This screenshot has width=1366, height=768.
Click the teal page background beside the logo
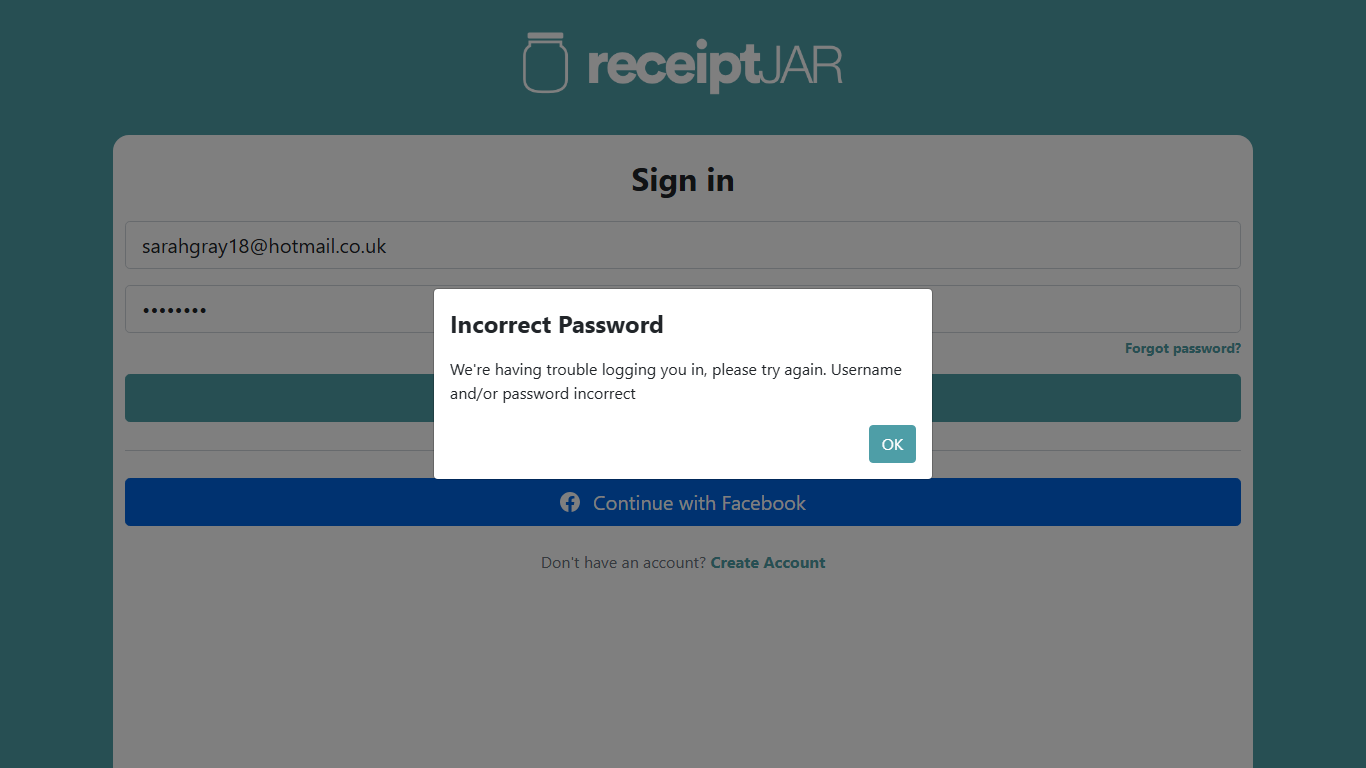pos(250,65)
